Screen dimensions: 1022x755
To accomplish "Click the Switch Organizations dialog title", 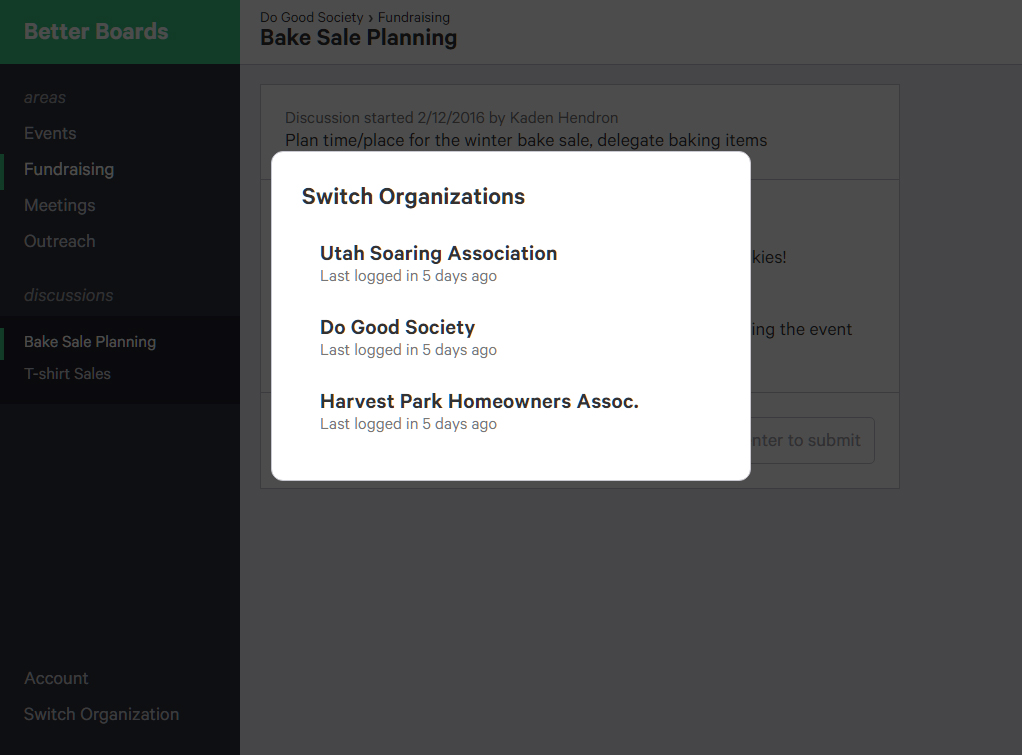I will pos(413,196).
